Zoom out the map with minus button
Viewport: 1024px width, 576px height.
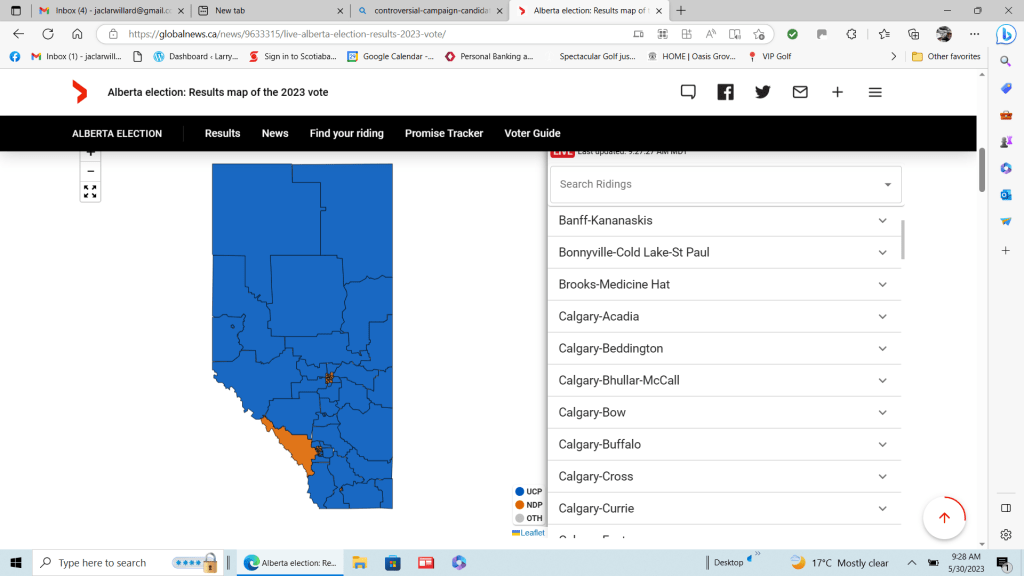(x=90, y=171)
